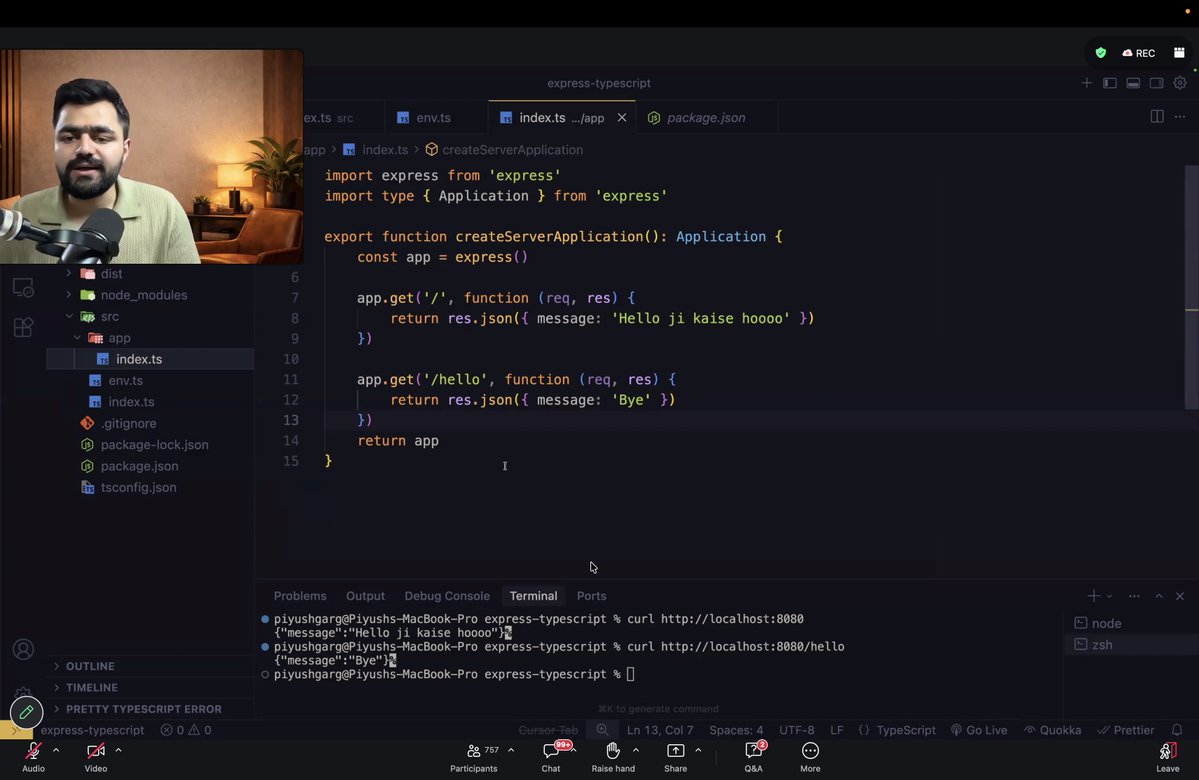Image resolution: width=1199 pixels, height=780 pixels.
Task: Open the Output panel tab
Action: 365,596
